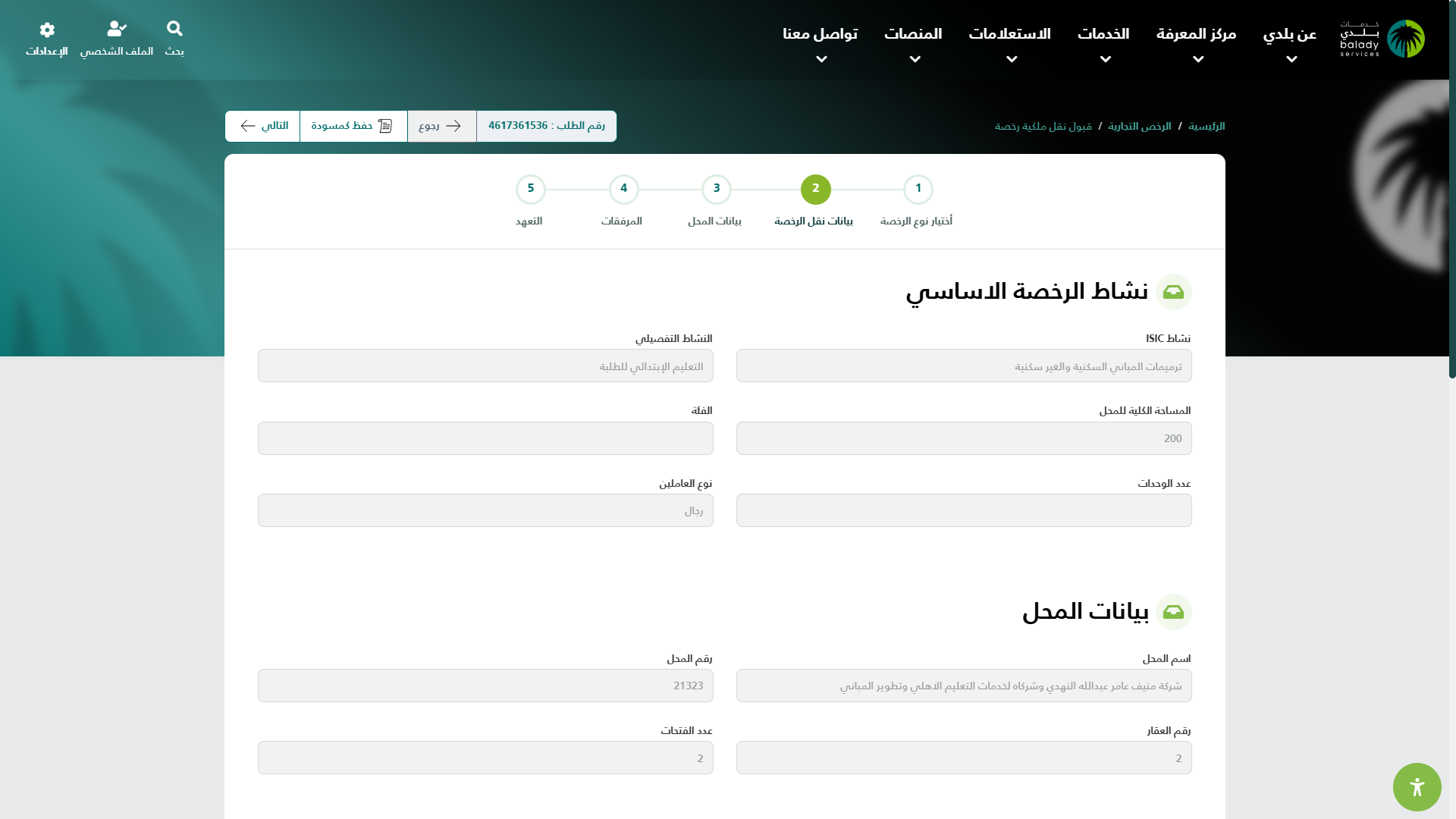Click the inbox icon beside نشاط الرخصة الاساسي

[1173, 292]
